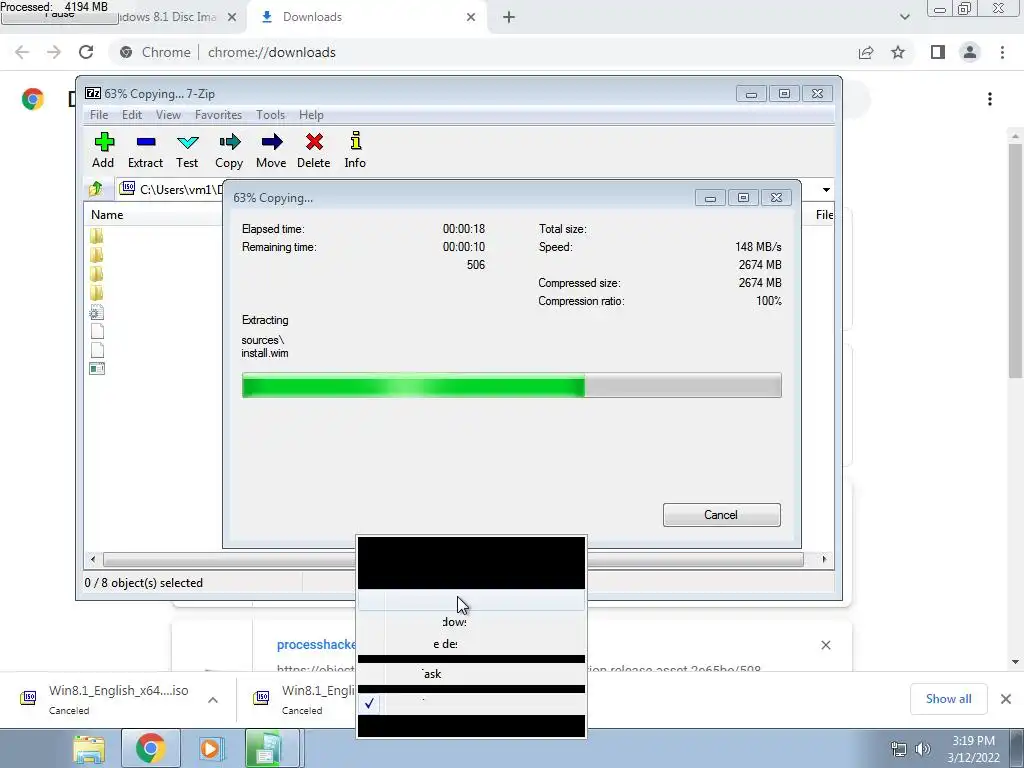This screenshot has height=768, width=1024.
Task: Click the Extract toolbar icon in 7-Zip
Action: [145, 150]
